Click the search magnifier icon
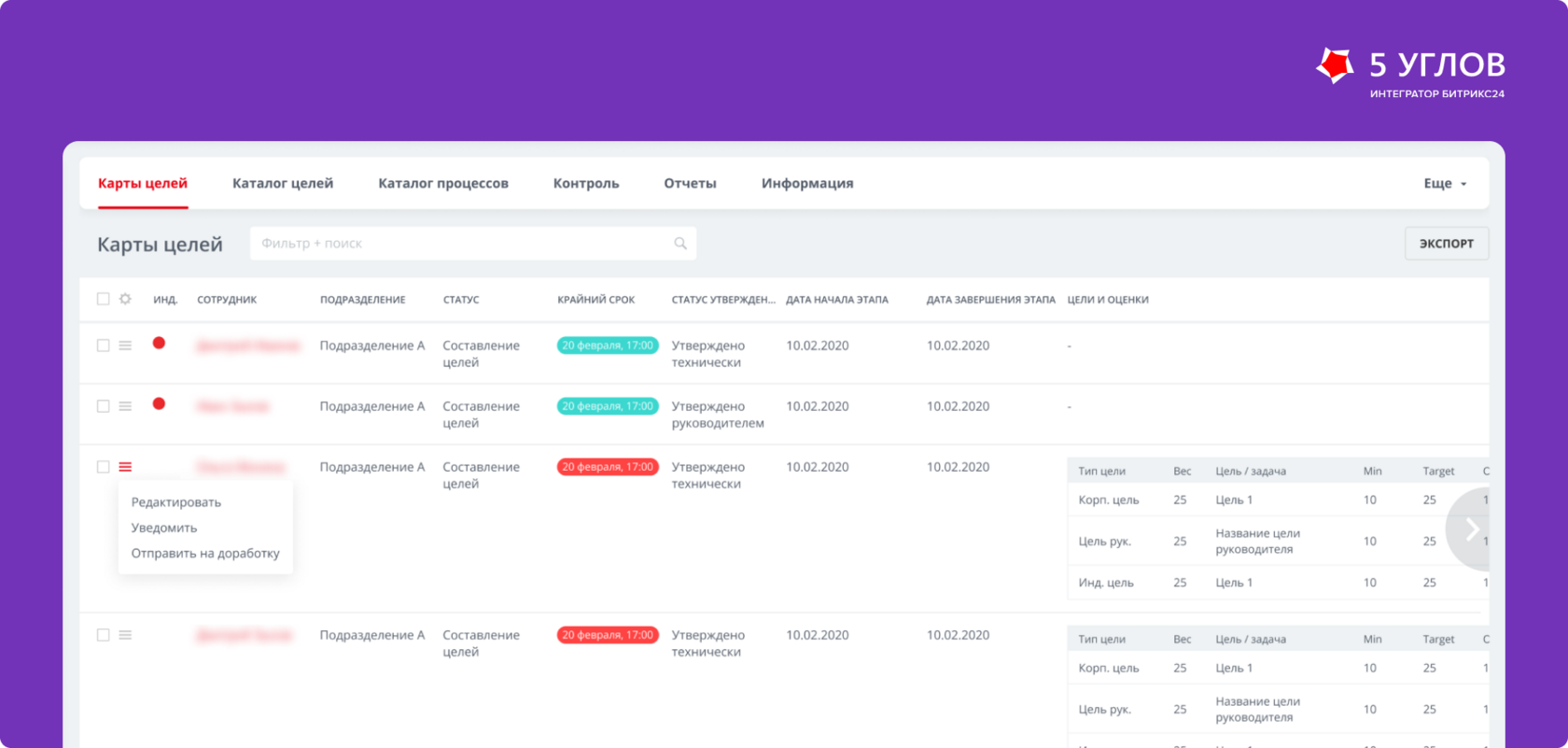Image resolution: width=1568 pixels, height=748 pixels. (x=680, y=244)
